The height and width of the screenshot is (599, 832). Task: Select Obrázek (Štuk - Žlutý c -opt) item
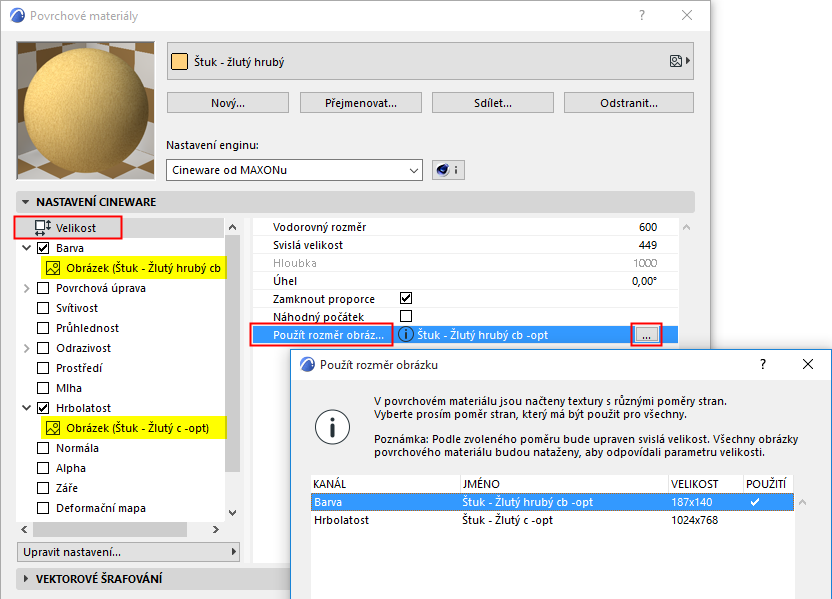[x=133, y=428]
